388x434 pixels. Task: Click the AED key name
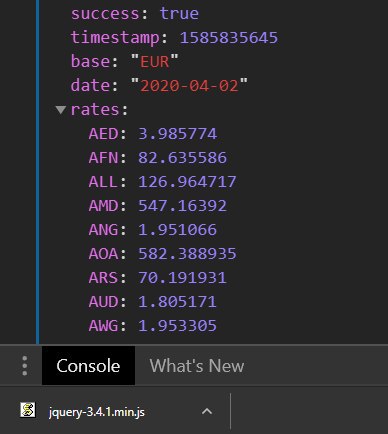point(103,134)
